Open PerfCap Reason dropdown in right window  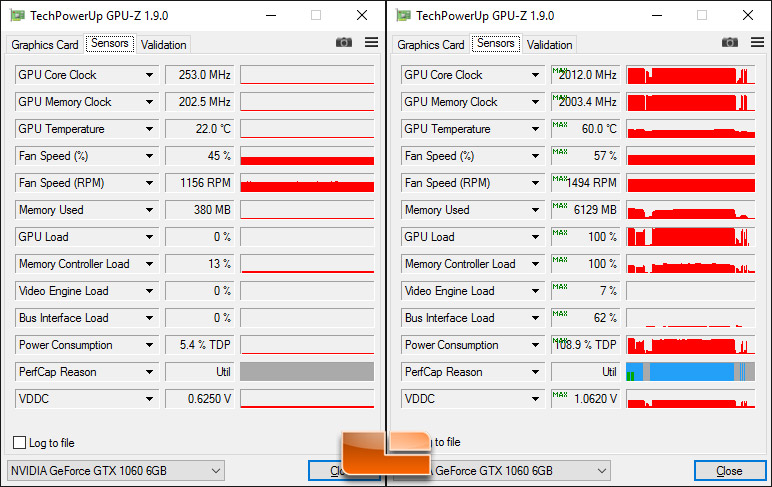click(535, 372)
